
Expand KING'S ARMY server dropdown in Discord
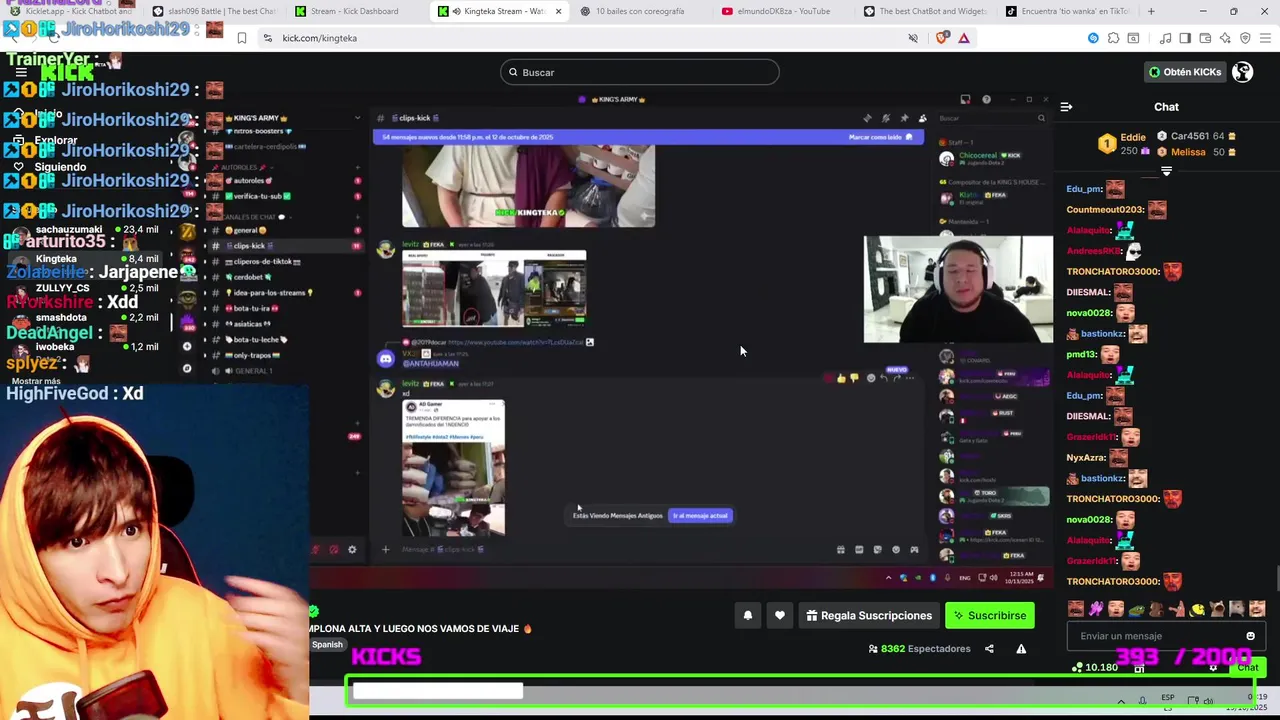357,118
